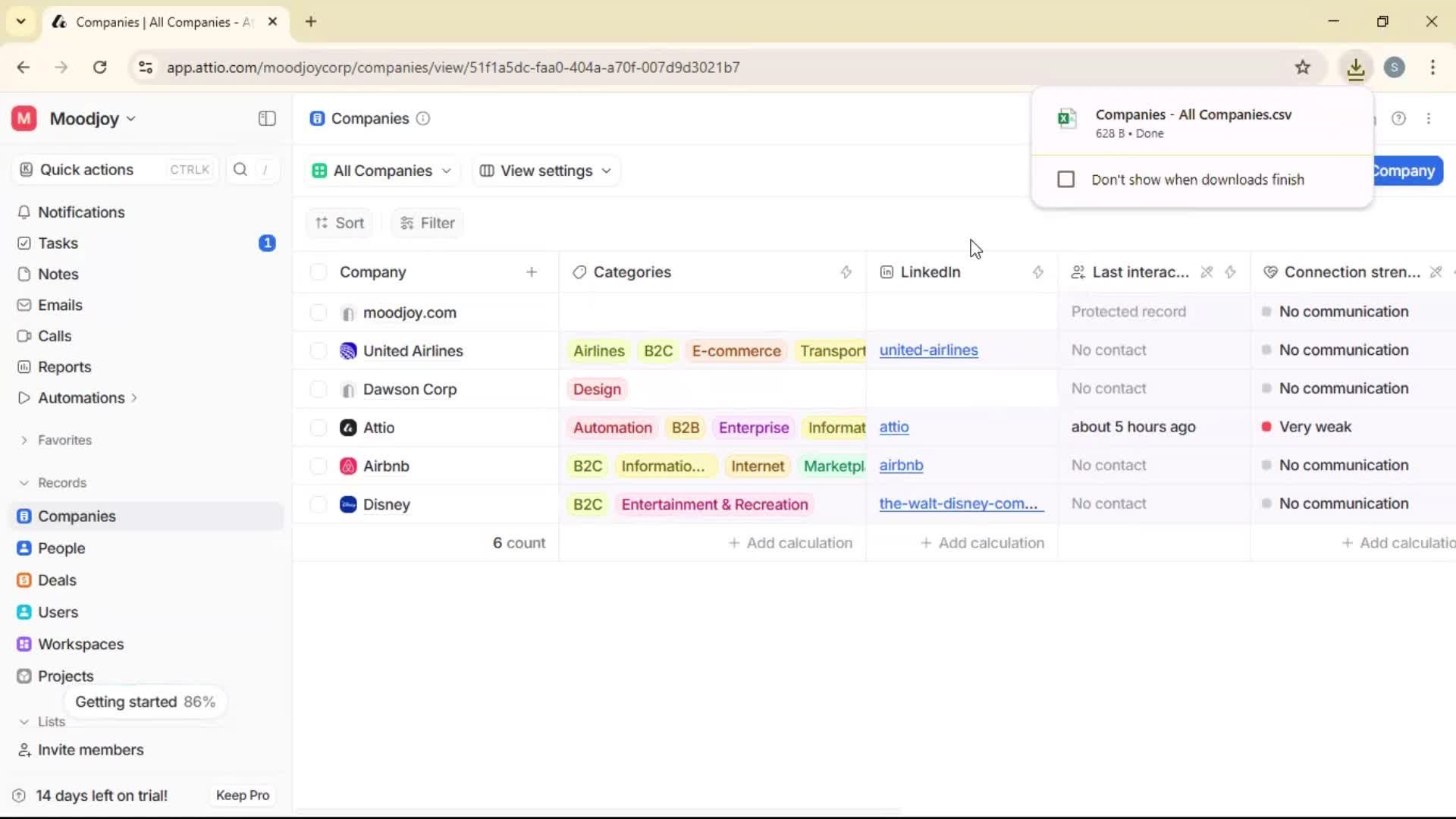Open the View settings dropdown
Screen dimensions: 1456x819
click(x=545, y=171)
